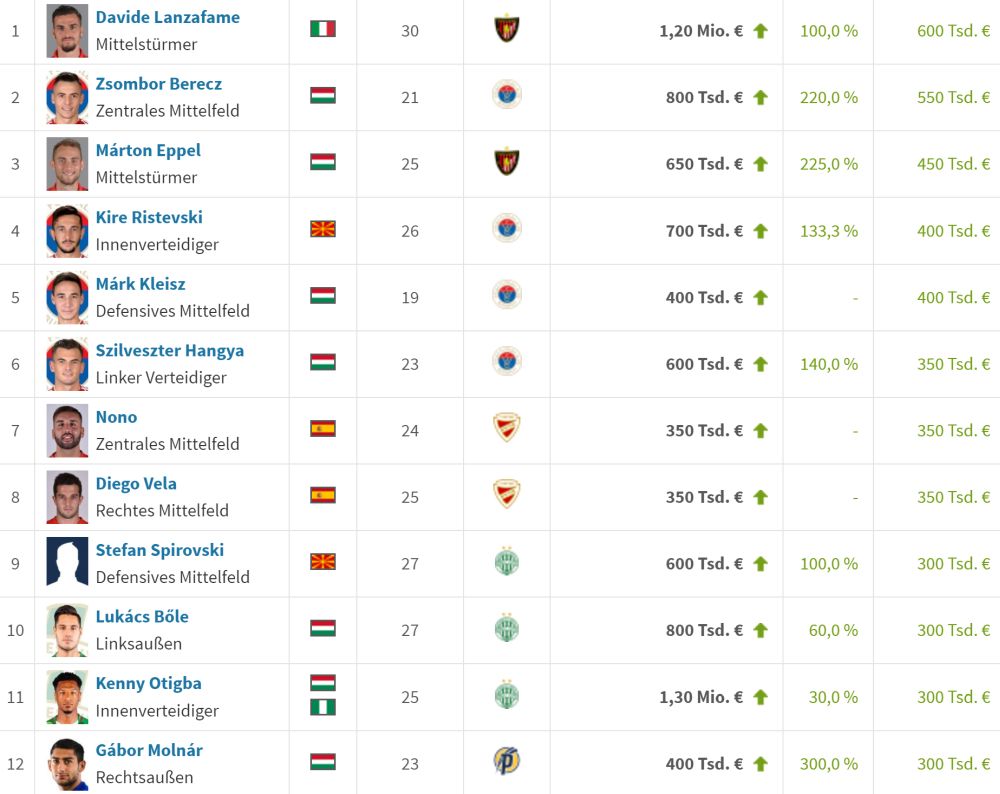Click the green club crest for Stefan Spirovski

[x=507, y=562]
